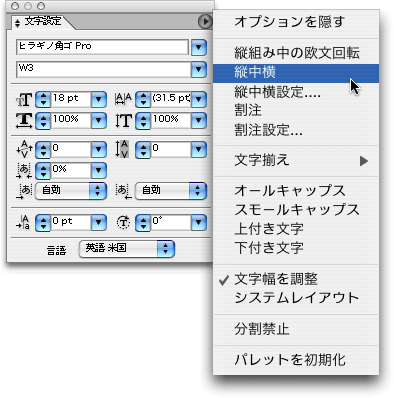Open 割注設定... from the menu

tap(296, 130)
